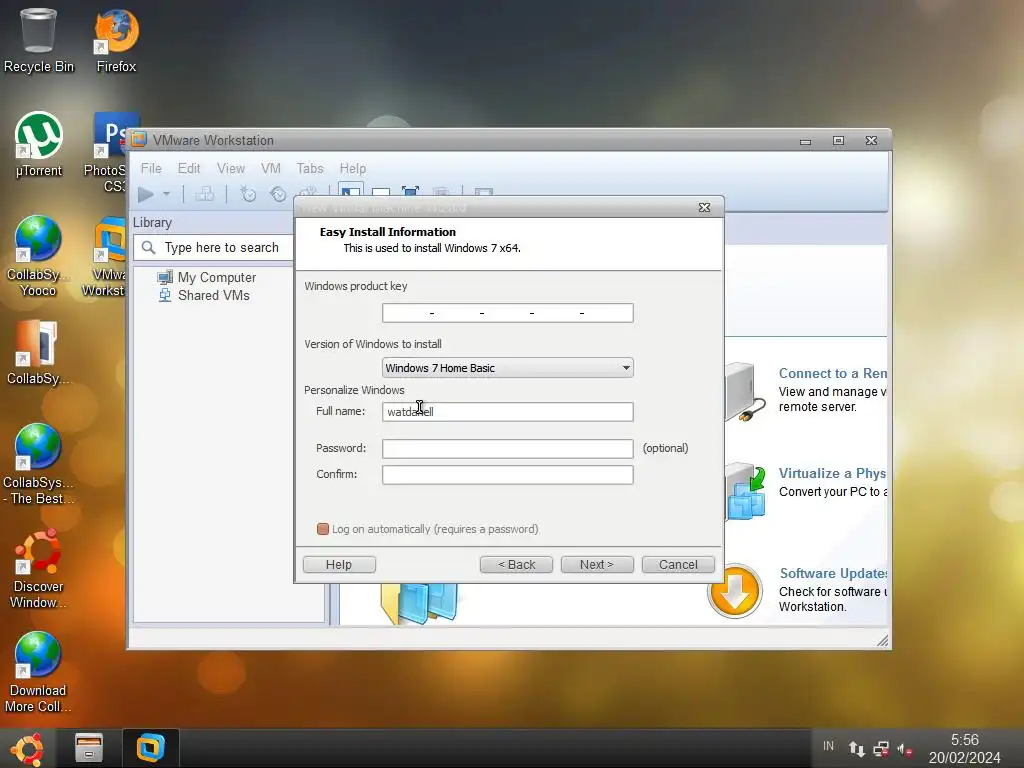Viewport: 1024px width, 768px height.
Task: Close the wizard dialog with X
Action: coord(704,207)
